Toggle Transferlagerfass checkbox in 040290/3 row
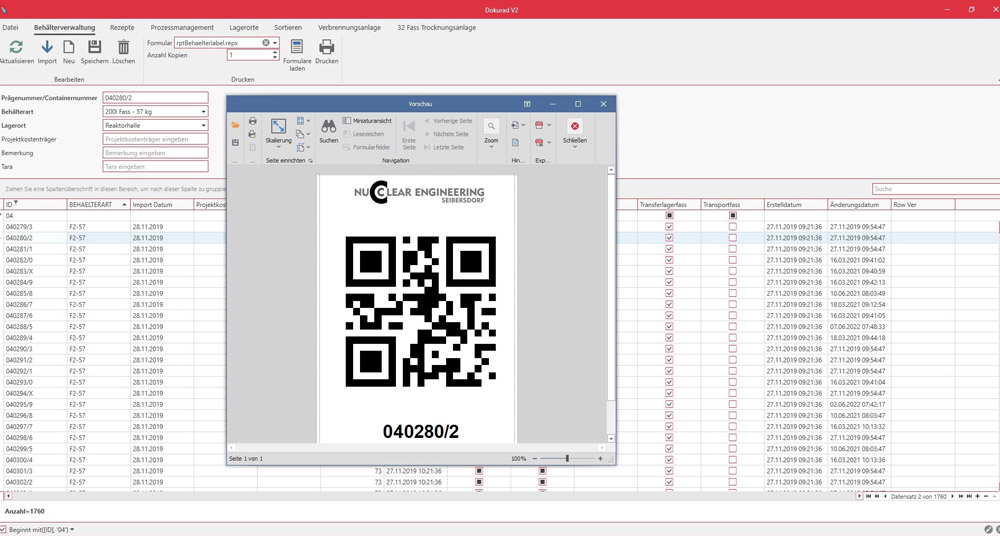The width and height of the screenshot is (1000, 536). (x=669, y=348)
